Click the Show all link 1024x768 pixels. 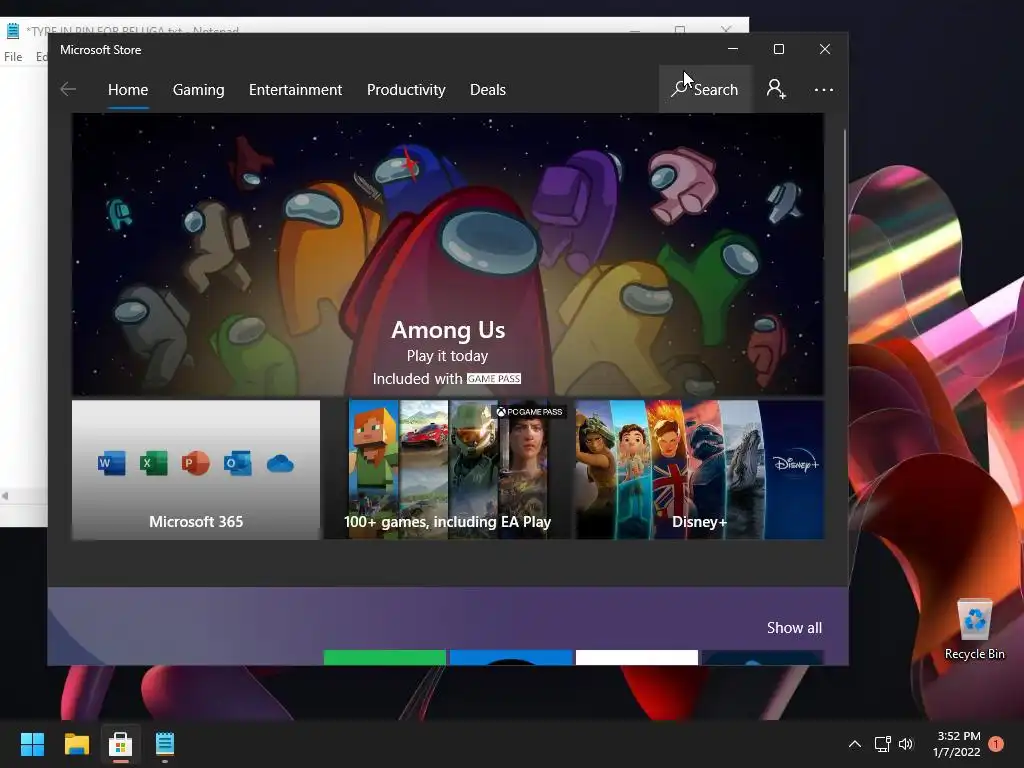[x=794, y=628]
